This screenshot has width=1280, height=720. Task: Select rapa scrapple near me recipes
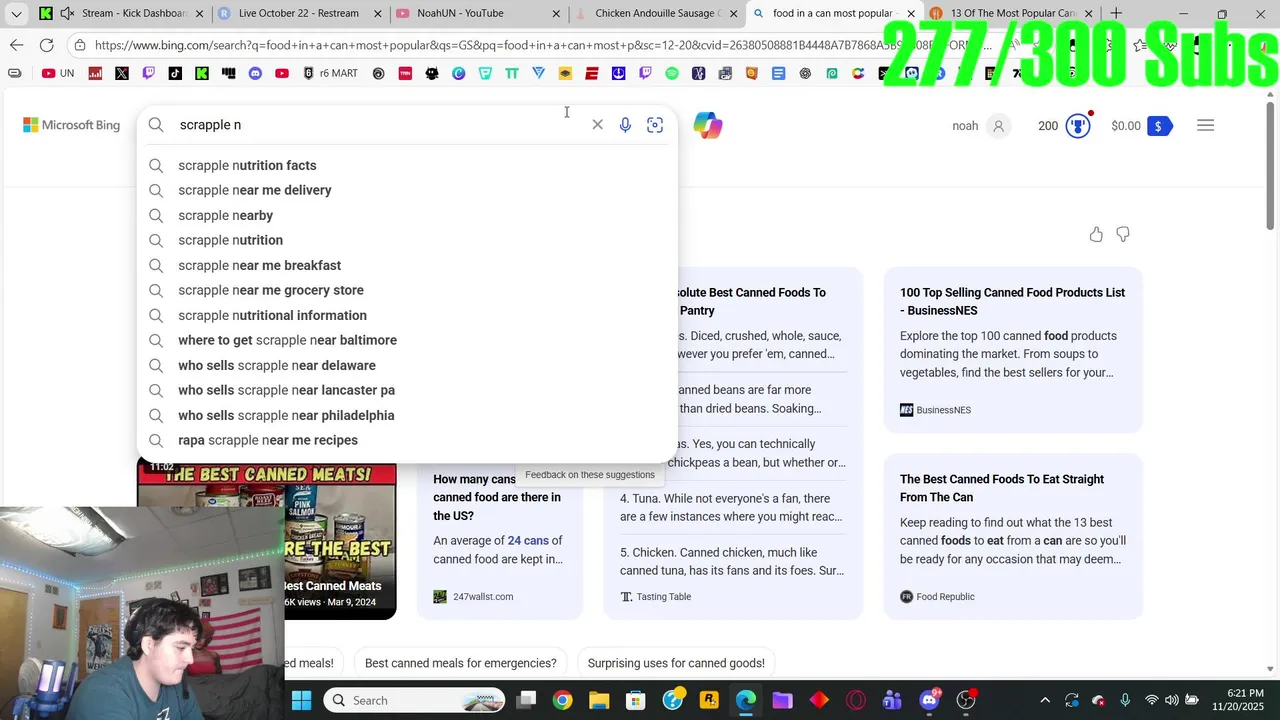pos(407,440)
